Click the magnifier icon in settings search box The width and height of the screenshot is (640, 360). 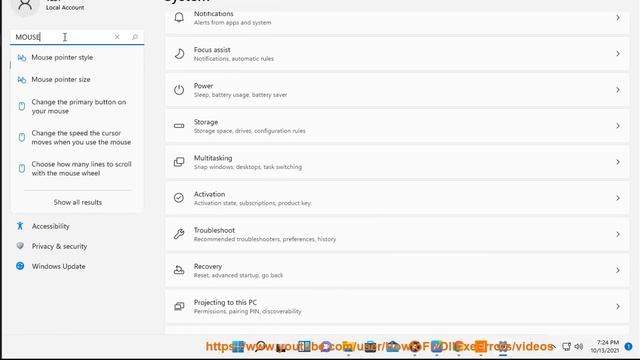point(135,37)
